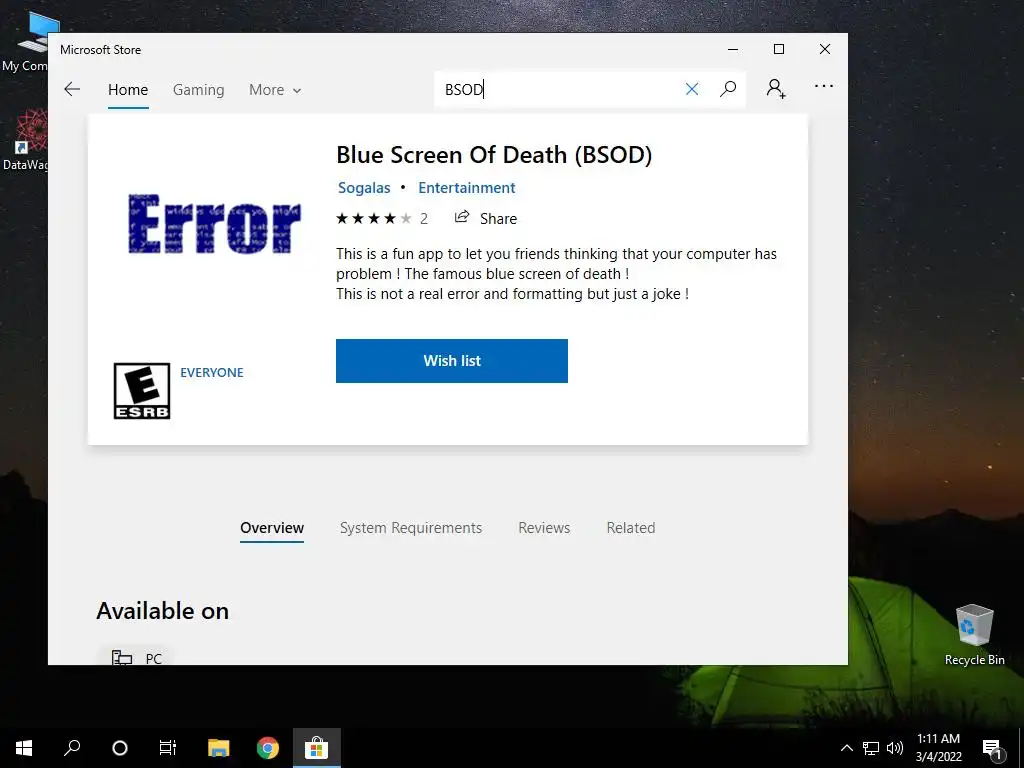The width and height of the screenshot is (1024, 768).
Task: Click Microsoft Store taskbar icon
Action: tap(316, 748)
